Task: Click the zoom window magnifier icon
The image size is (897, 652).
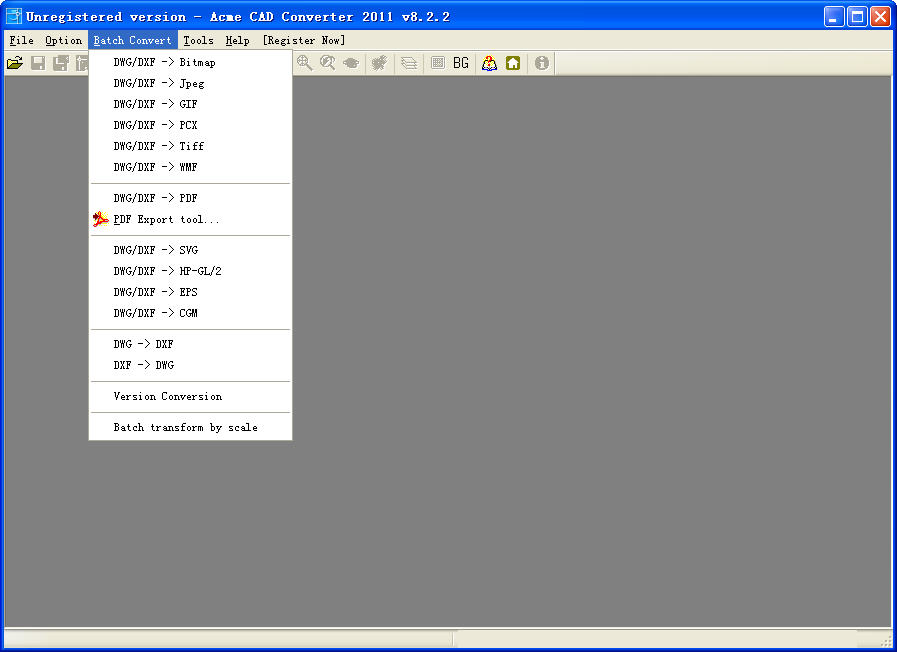Action: click(304, 63)
